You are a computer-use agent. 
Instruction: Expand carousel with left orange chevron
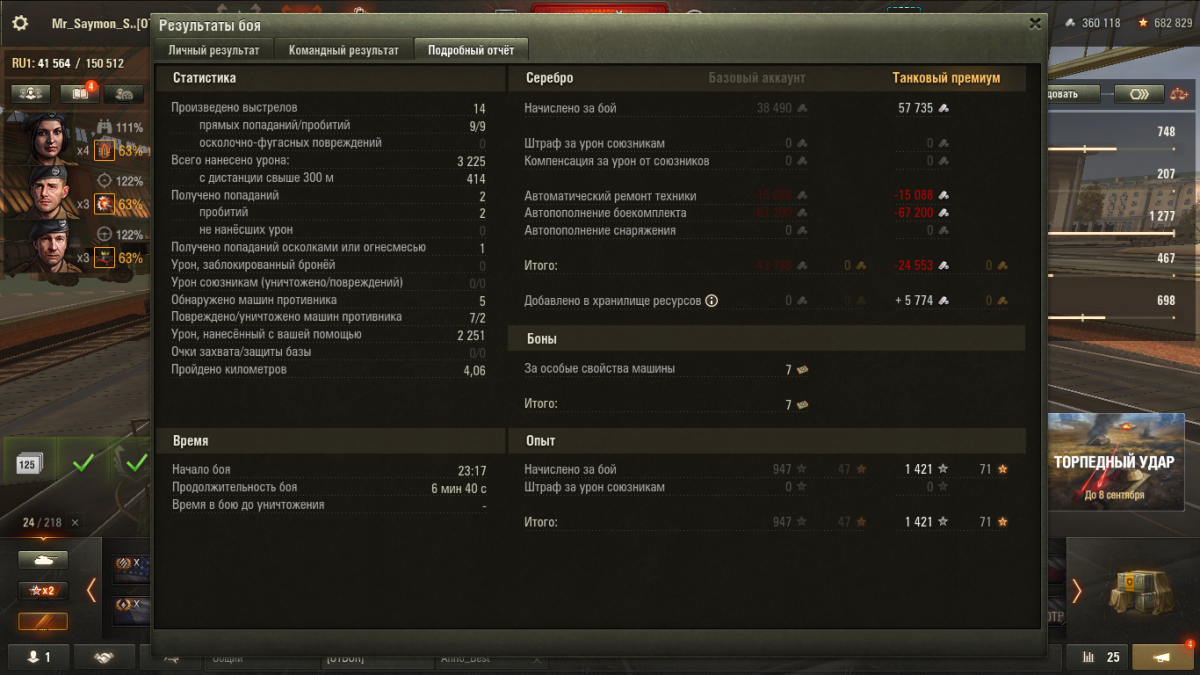pyautogui.click(x=91, y=590)
